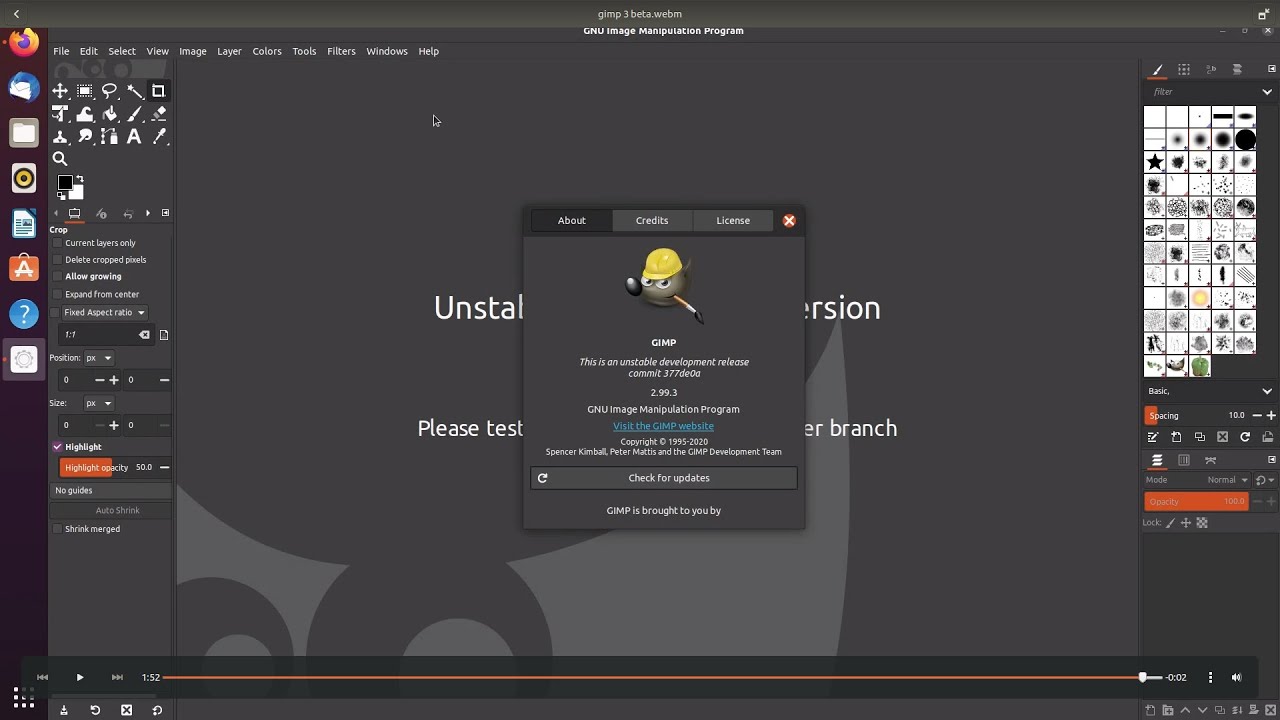The width and height of the screenshot is (1280, 720).
Task: Enable the Fixed Aspect ratio checkbox
Action: [x=55, y=313]
